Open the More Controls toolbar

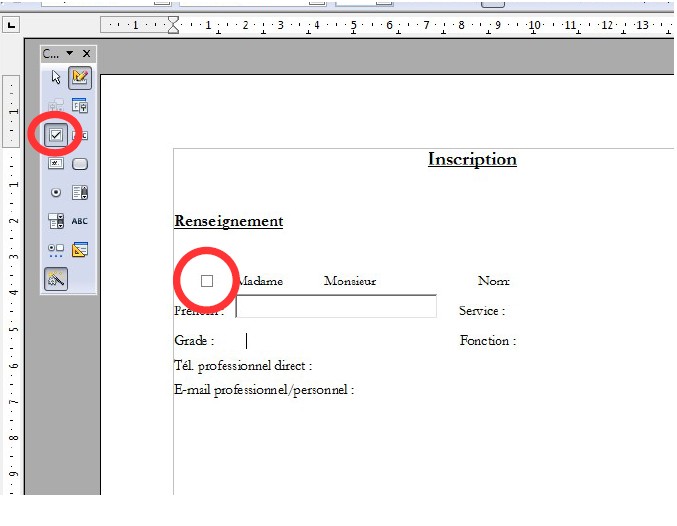pyautogui.click(x=56, y=250)
